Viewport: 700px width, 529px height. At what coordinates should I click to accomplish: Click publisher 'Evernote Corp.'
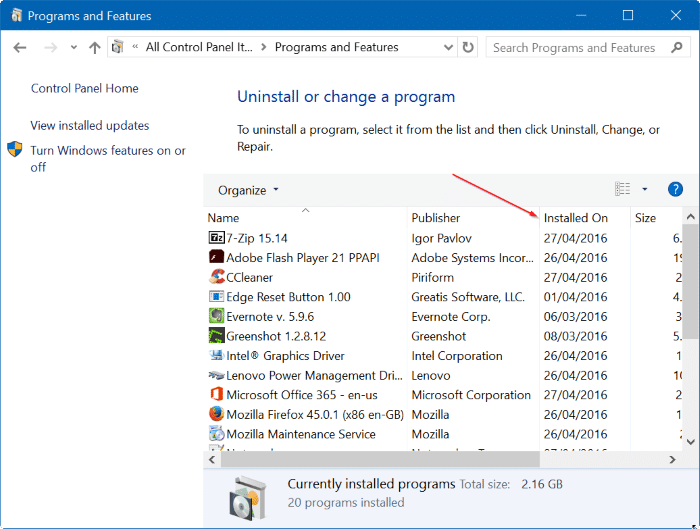coord(451,317)
